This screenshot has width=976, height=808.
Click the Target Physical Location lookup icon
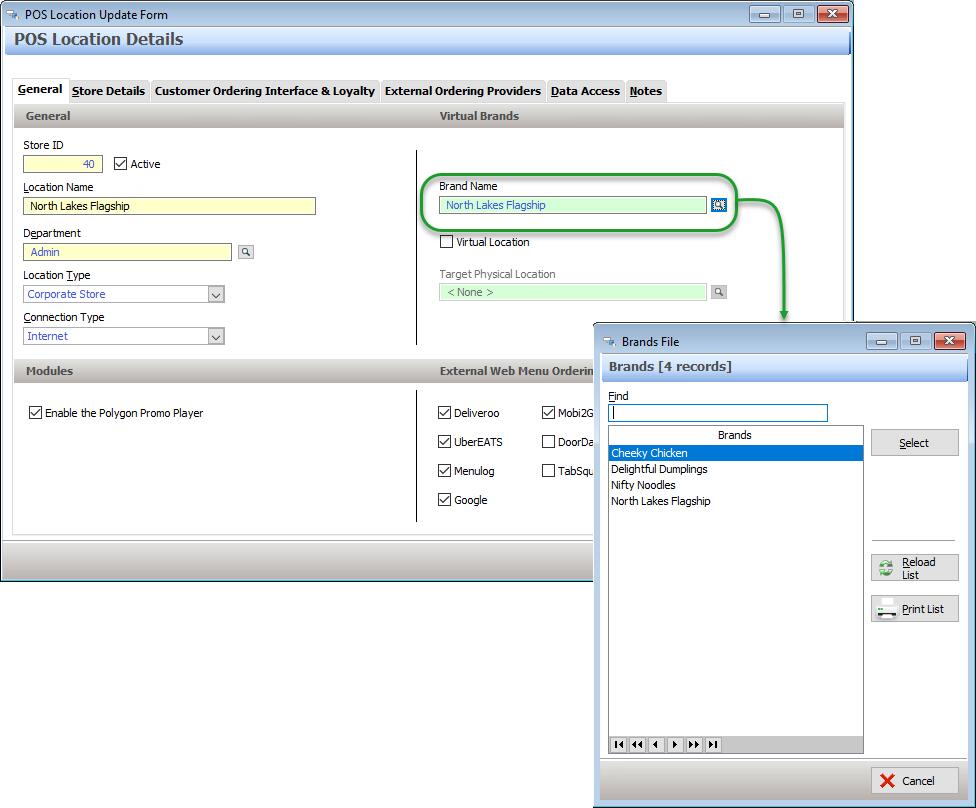pyautogui.click(x=718, y=292)
